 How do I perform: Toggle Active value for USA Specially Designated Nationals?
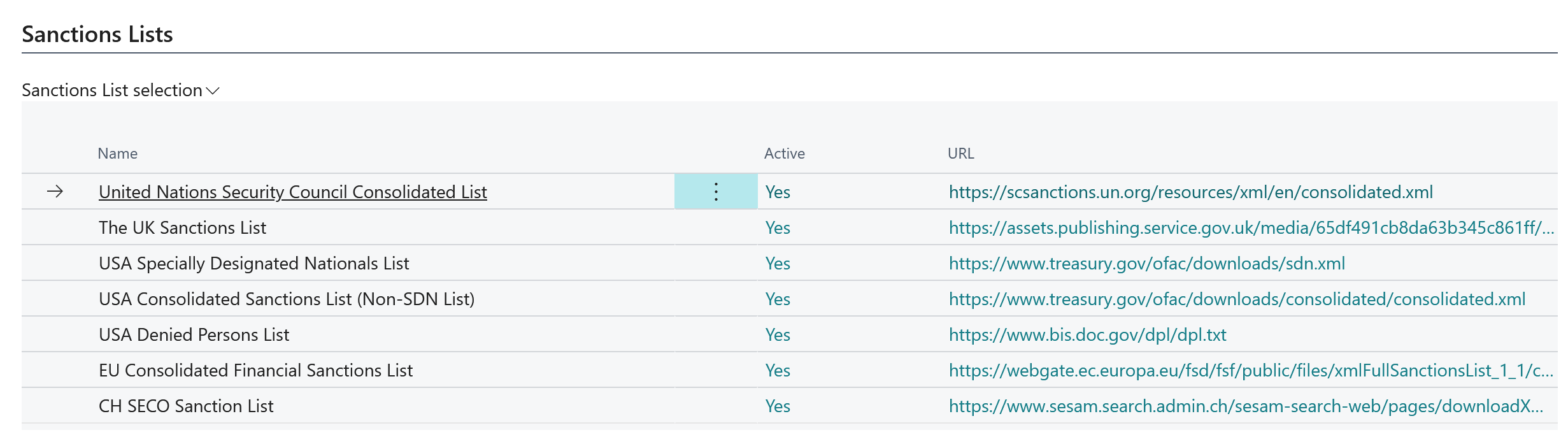(778, 263)
